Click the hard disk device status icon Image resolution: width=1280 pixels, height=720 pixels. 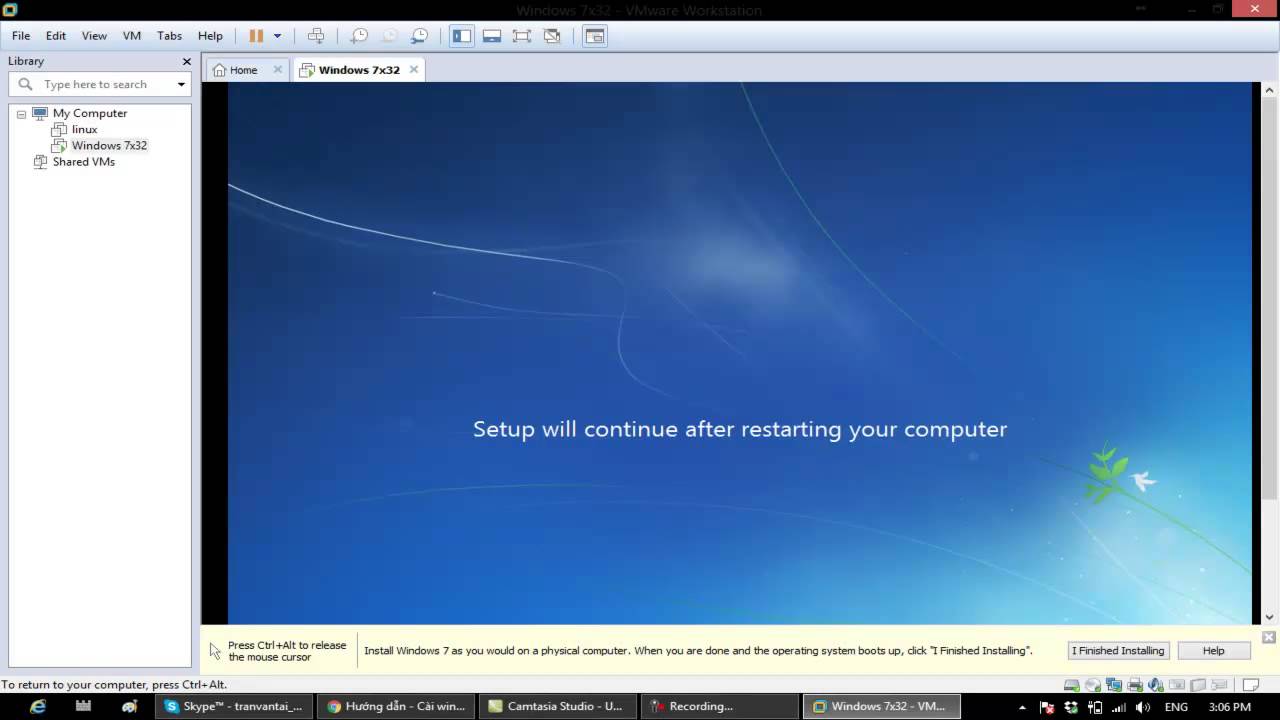(x=1071, y=685)
